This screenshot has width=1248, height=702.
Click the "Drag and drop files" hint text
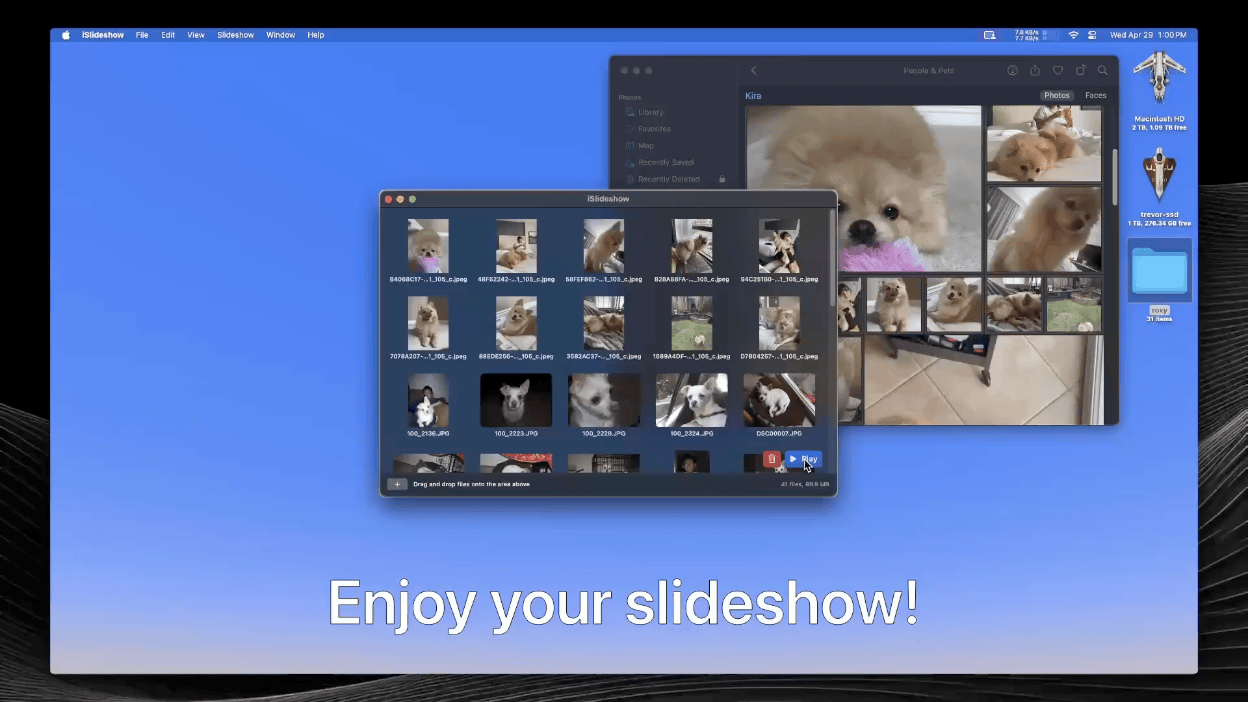click(472, 484)
